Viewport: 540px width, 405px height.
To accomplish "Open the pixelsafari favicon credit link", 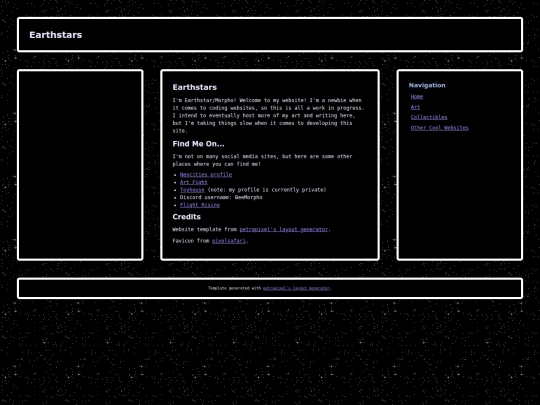I will 229,241.
